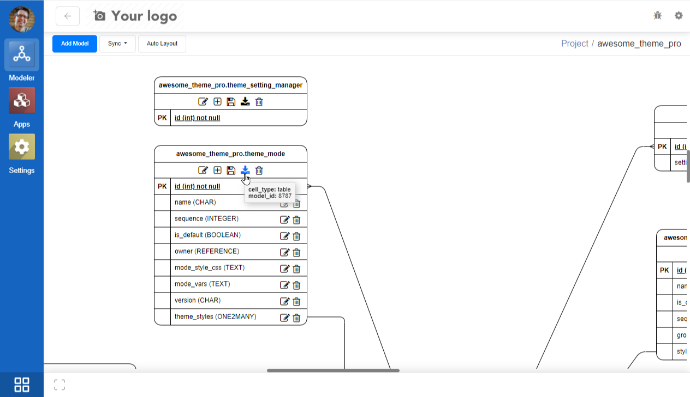Click the horizontal scrollbar at canvas bottom
Screen dimensions: 690x397
coord(333,371)
